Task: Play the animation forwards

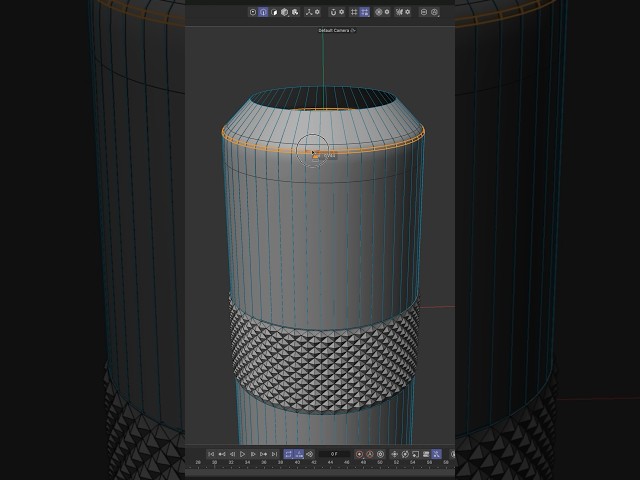Action: [x=242, y=454]
